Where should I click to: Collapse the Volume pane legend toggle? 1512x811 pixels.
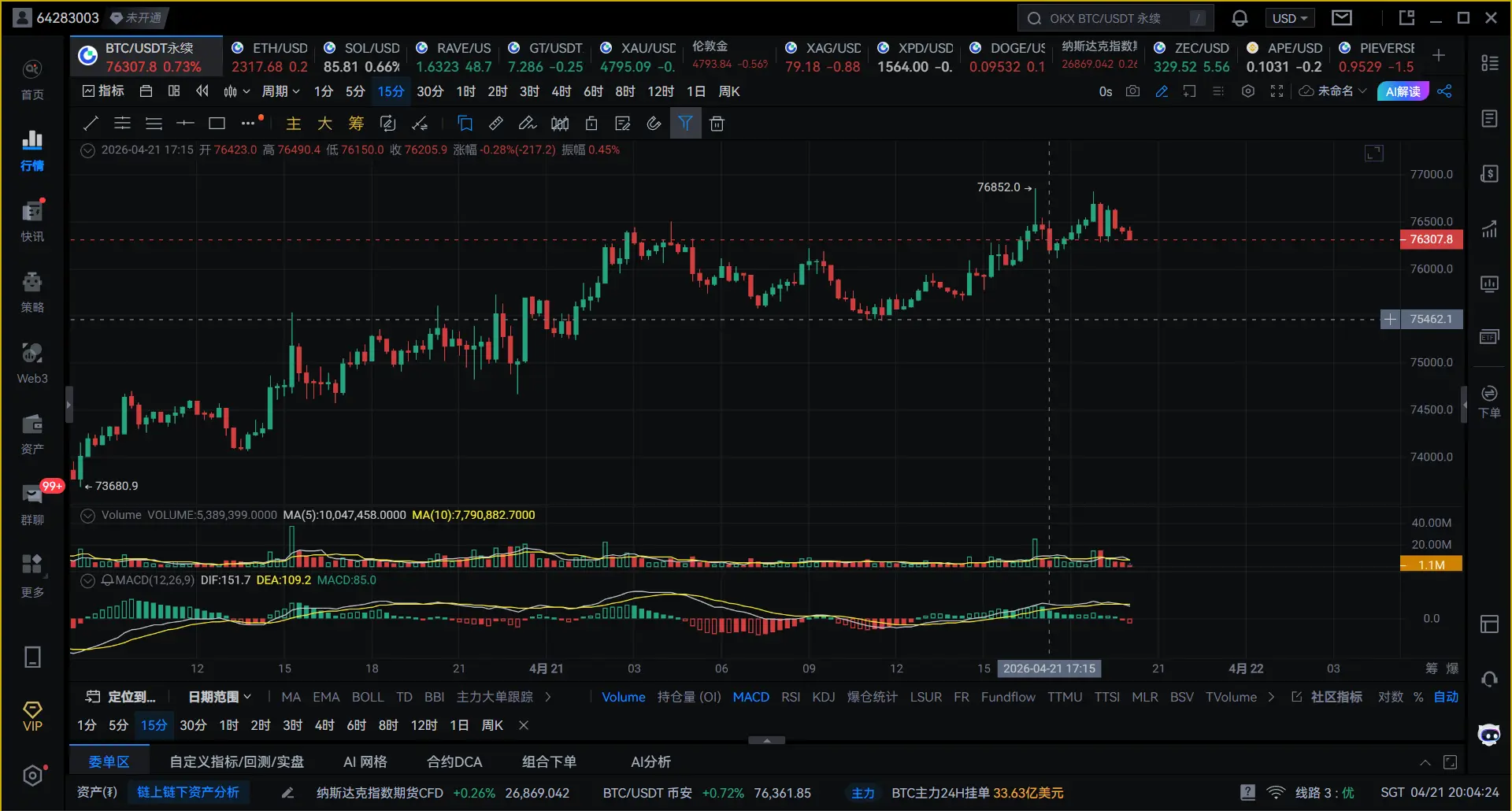(x=88, y=515)
